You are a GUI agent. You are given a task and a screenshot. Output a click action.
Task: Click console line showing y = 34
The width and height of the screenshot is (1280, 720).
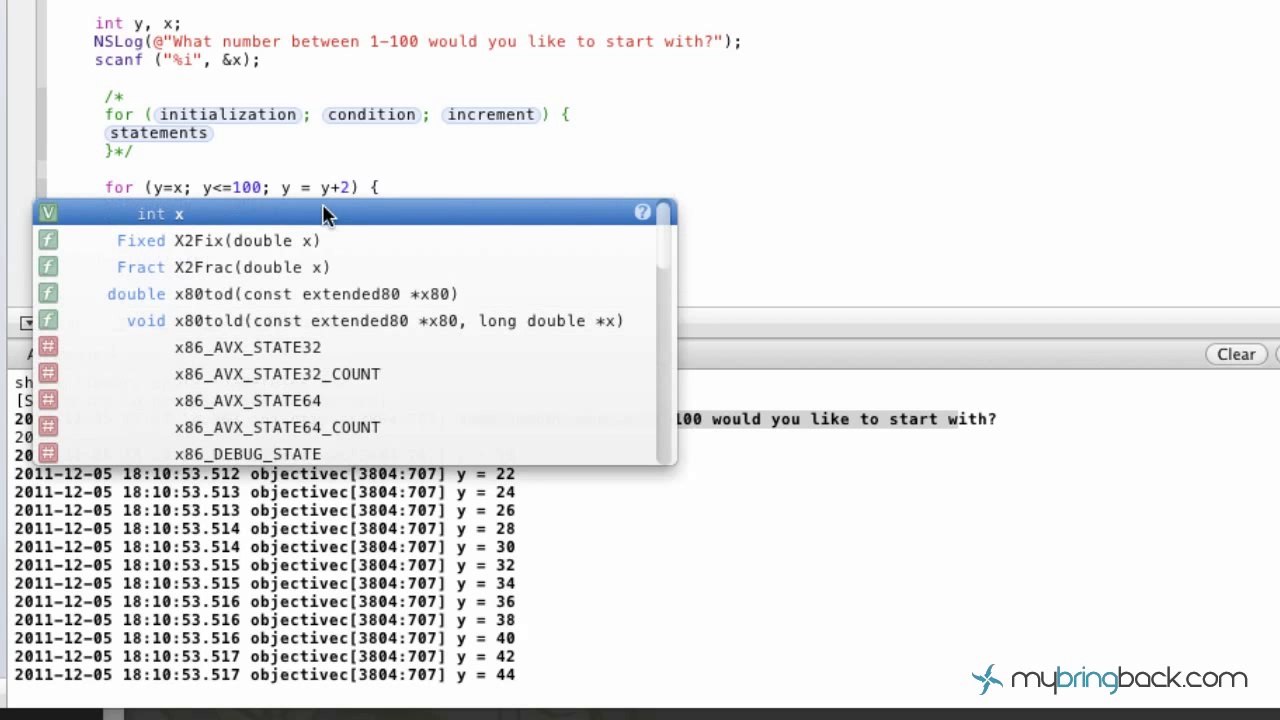click(x=265, y=583)
